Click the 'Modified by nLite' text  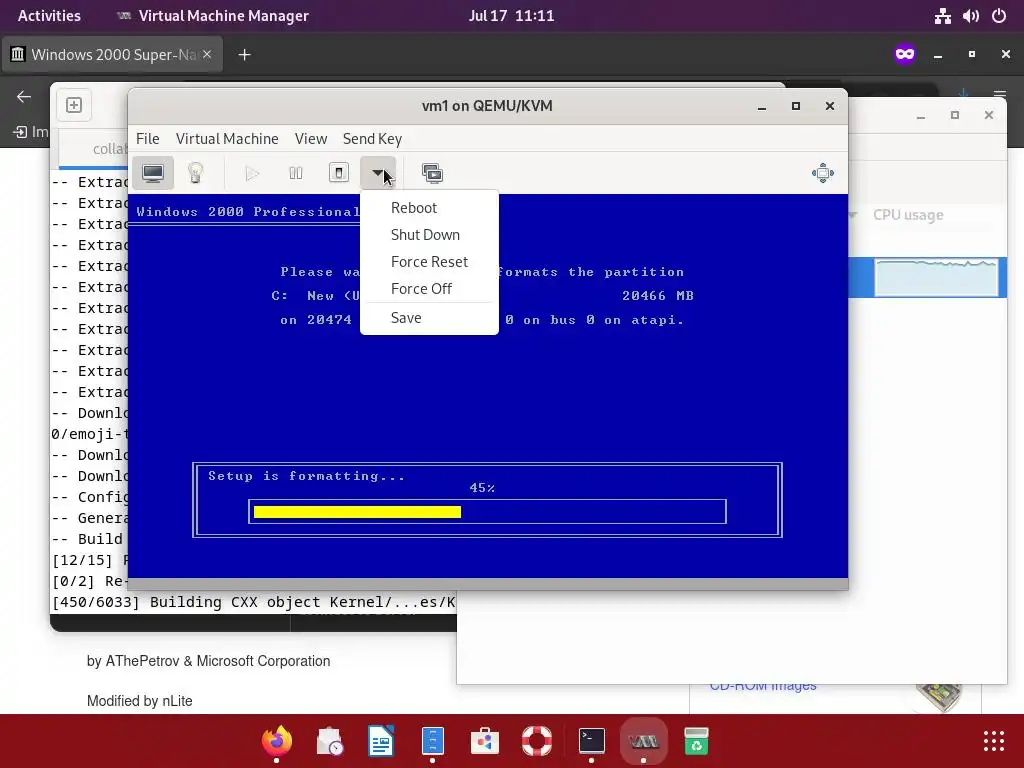coord(139,701)
